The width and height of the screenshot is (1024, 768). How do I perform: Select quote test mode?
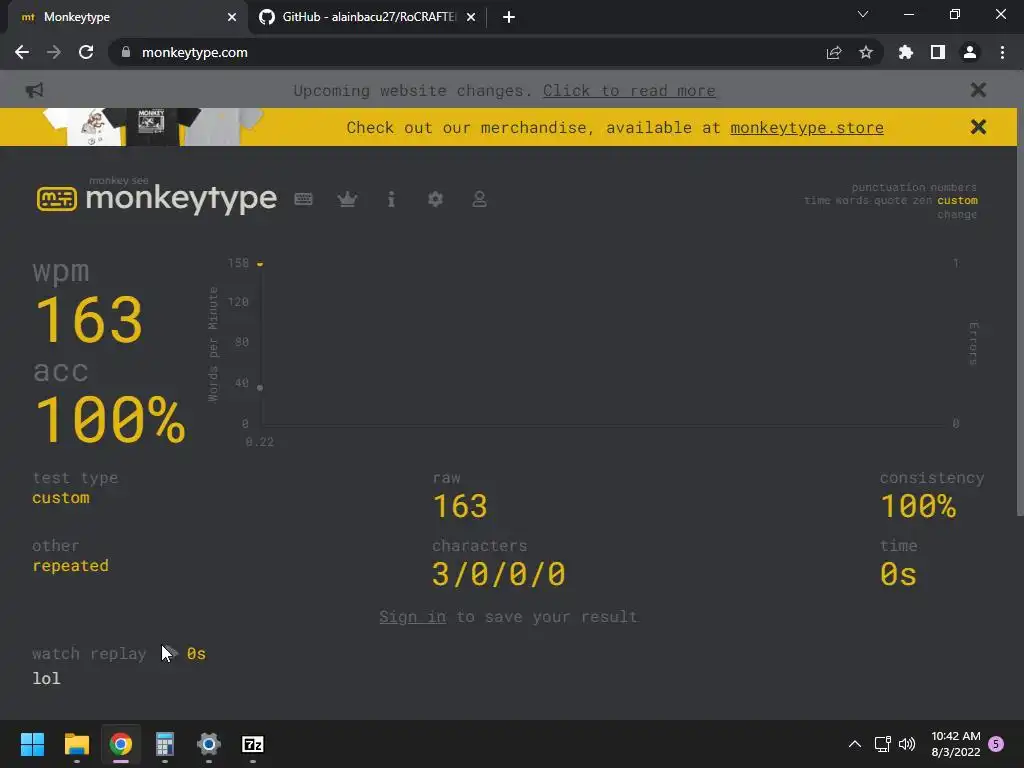pyautogui.click(x=891, y=200)
